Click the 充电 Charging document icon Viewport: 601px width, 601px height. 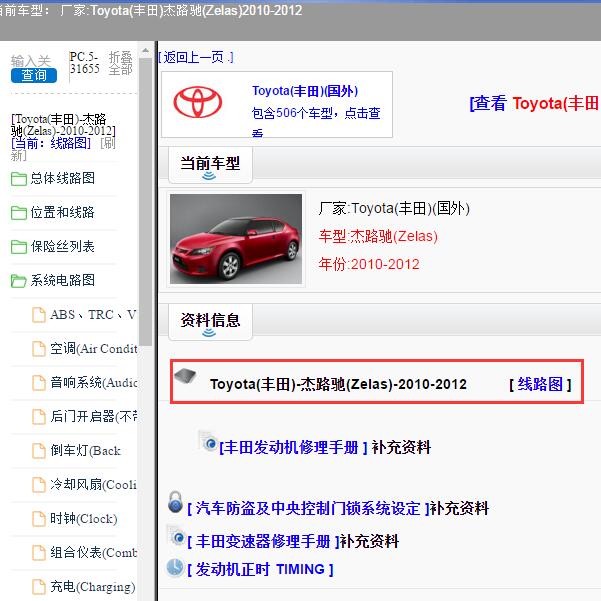pyautogui.click(x=38, y=587)
